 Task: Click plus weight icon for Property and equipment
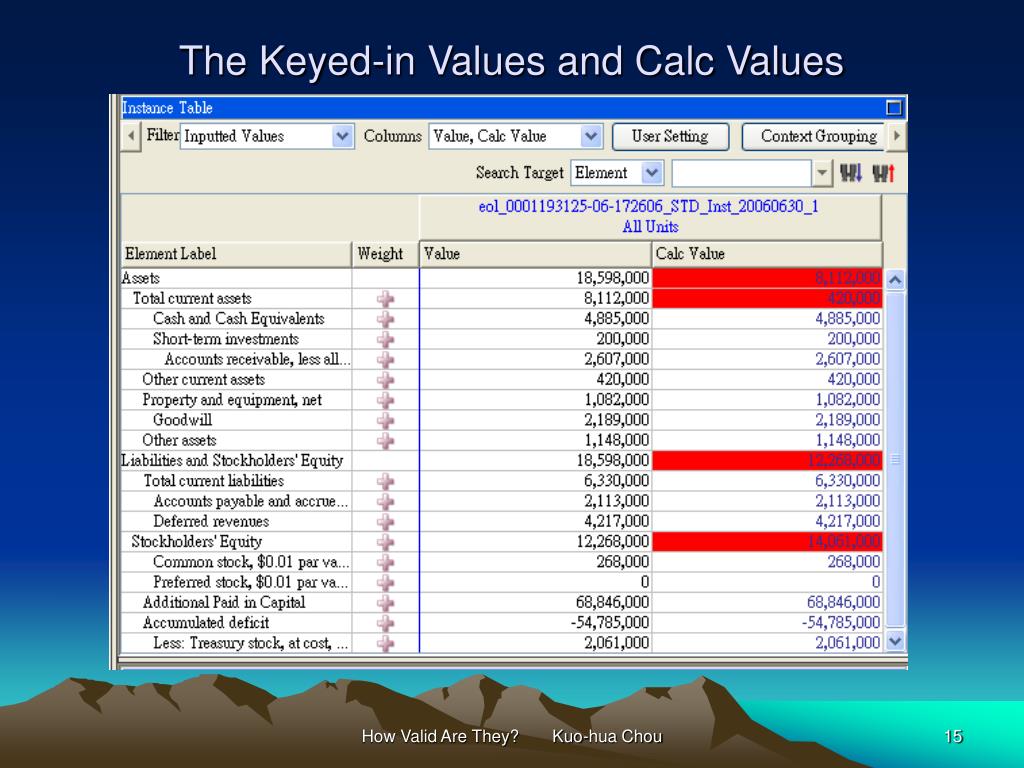385,400
